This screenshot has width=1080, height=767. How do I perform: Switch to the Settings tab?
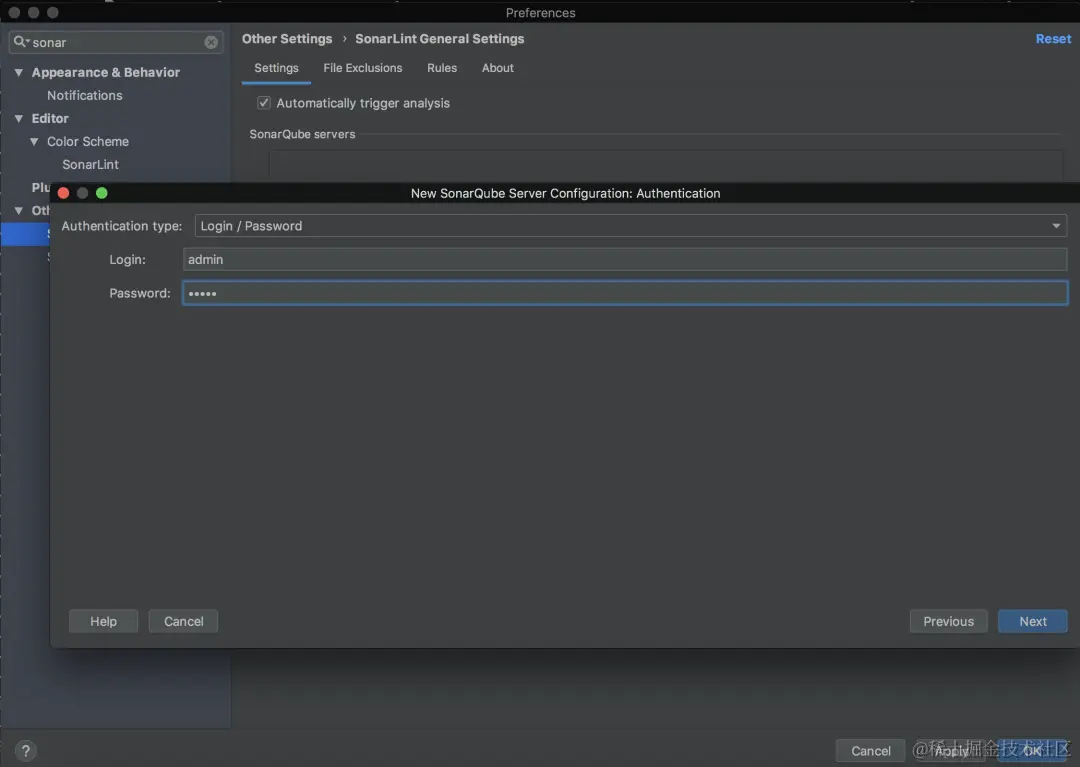point(276,68)
